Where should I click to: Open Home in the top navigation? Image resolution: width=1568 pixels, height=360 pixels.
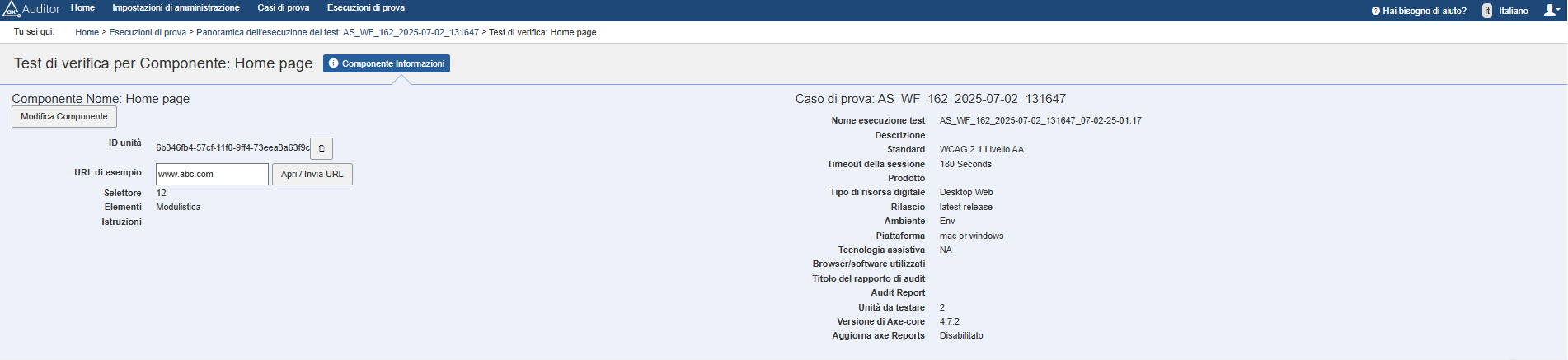(x=82, y=8)
